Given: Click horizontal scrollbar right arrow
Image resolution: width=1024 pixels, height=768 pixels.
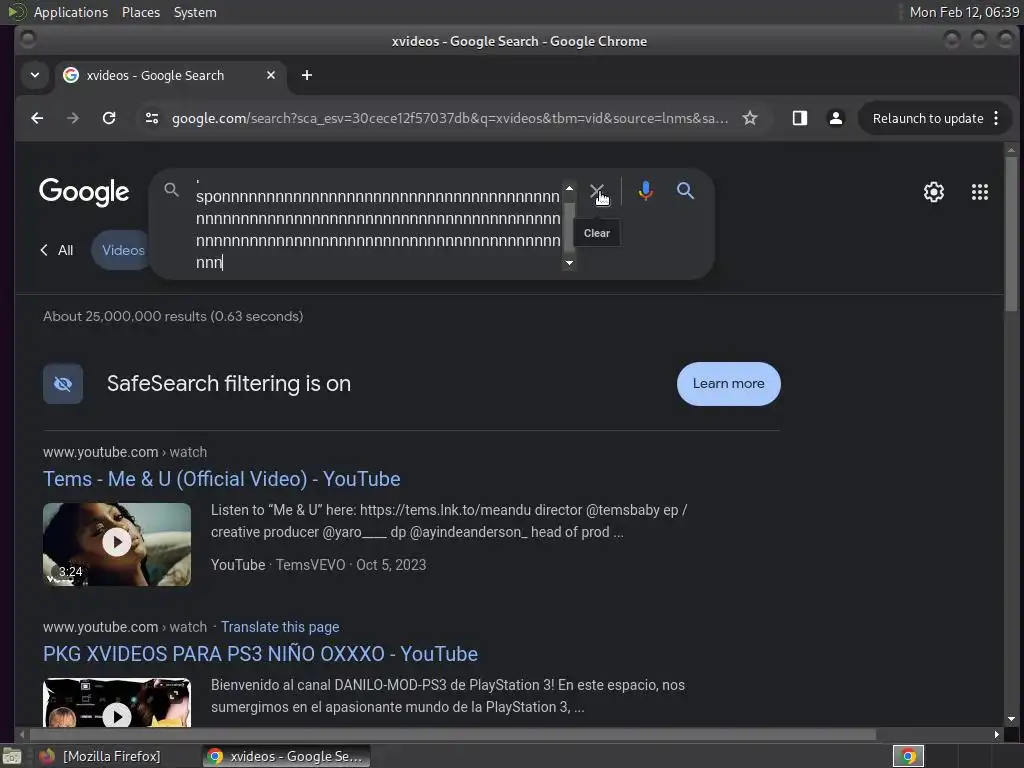Looking at the screenshot, I should tap(997, 735).
